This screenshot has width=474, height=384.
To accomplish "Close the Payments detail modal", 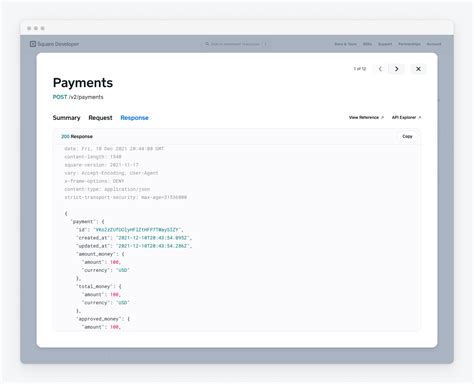I will point(418,69).
